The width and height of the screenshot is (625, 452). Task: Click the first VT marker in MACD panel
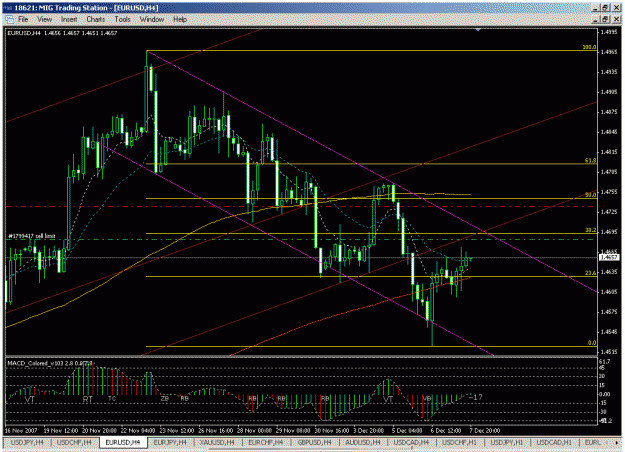(30, 399)
